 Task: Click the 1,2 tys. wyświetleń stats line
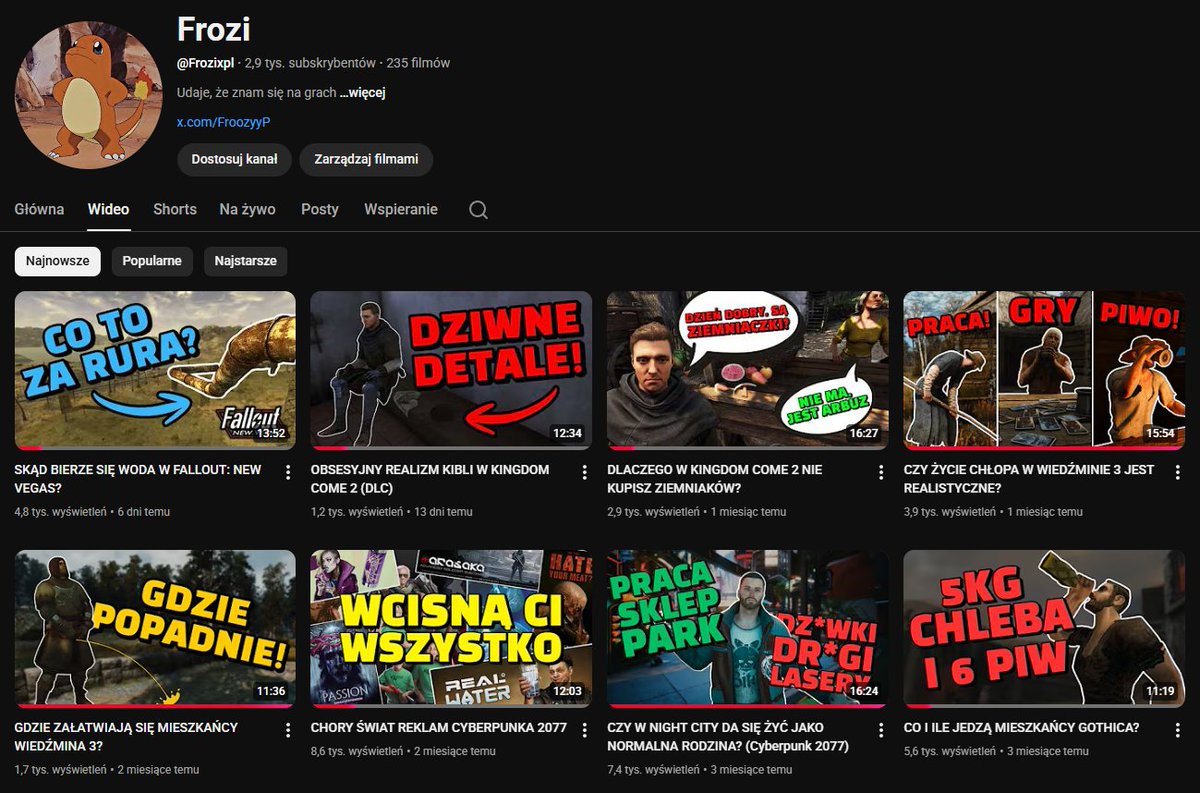391,512
